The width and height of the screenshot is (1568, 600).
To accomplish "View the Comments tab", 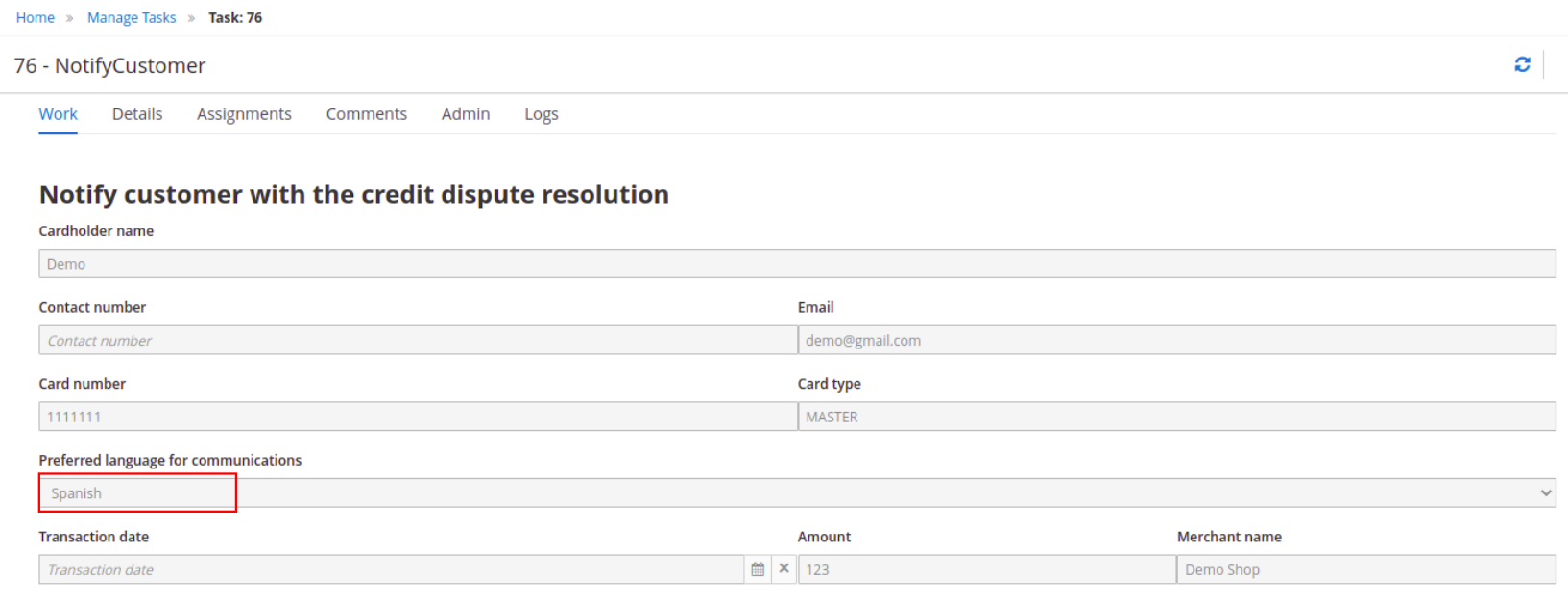I will click(x=366, y=114).
